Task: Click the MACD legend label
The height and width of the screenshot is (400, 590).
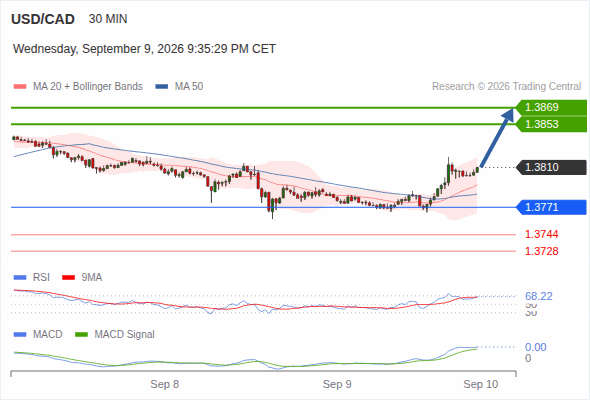Action: pyautogui.click(x=48, y=335)
